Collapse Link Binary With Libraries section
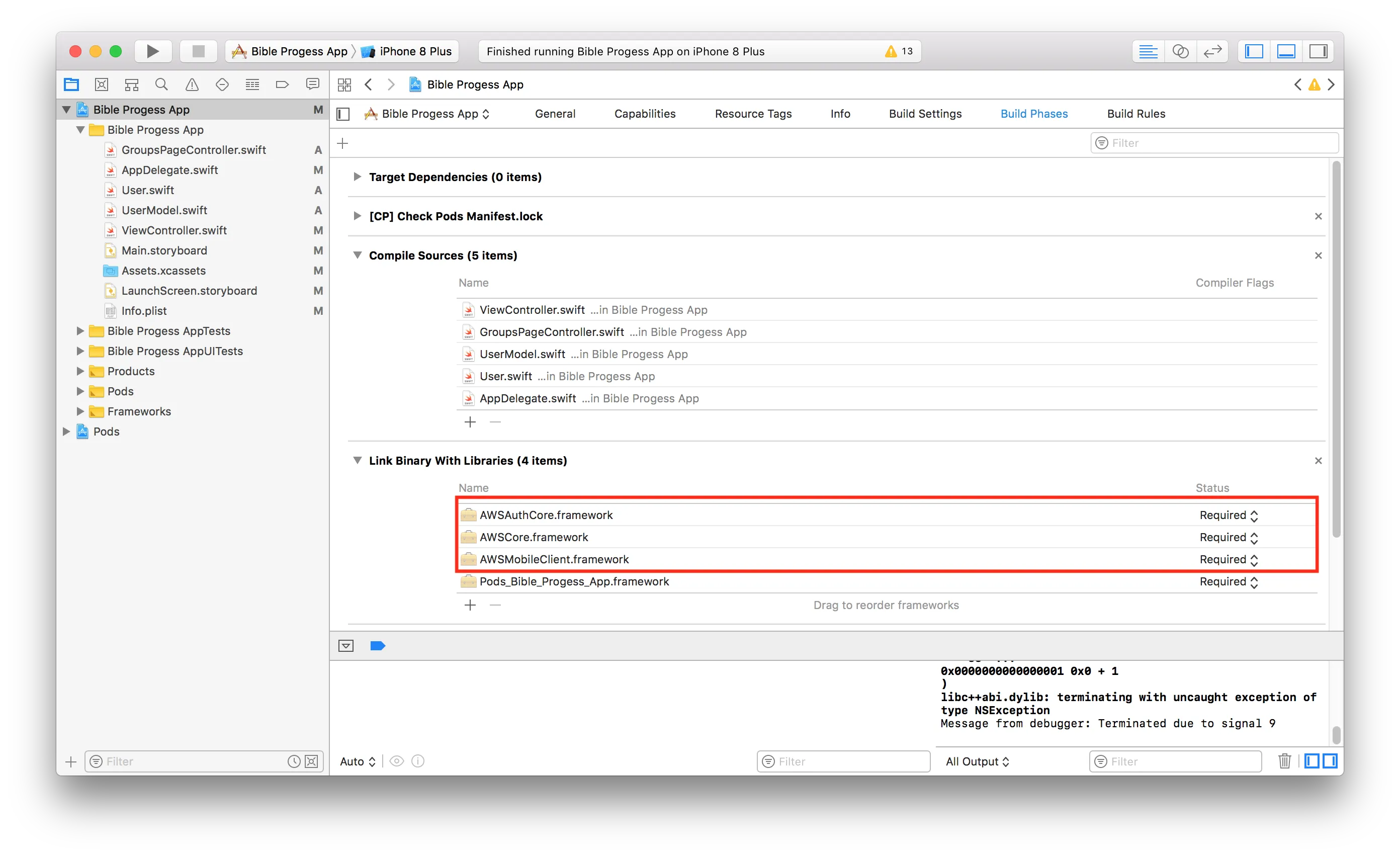The height and width of the screenshot is (856, 1400). click(357, 460)
